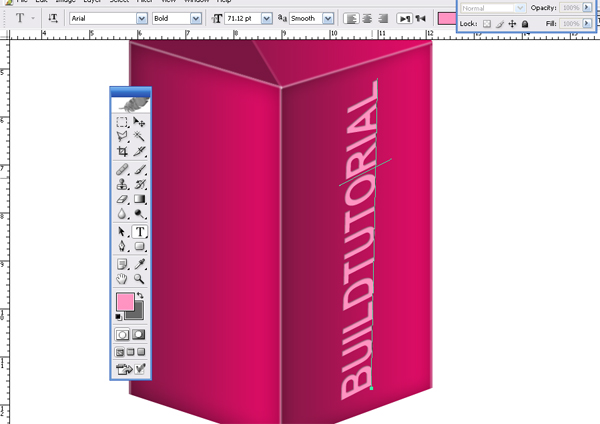The width and height of the screenshot is (600, 424).
Task: Open the text color swatch in options bar
Action: 447,19
